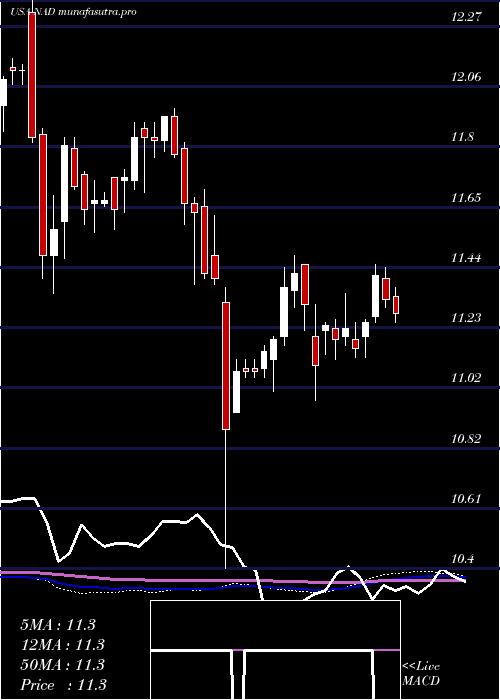Click inside the MACD indicator box
Screen dimensions: 500x700
pos(275,650)
